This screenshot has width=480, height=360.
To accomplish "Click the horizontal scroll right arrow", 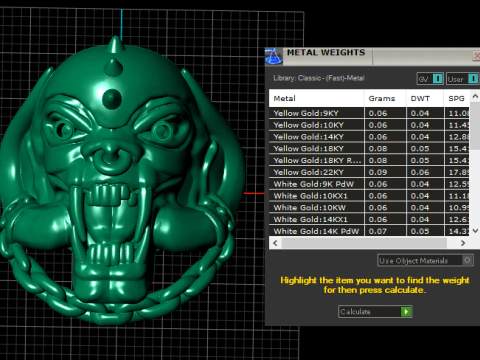I will pyautogui.click(x=463, y=243).
